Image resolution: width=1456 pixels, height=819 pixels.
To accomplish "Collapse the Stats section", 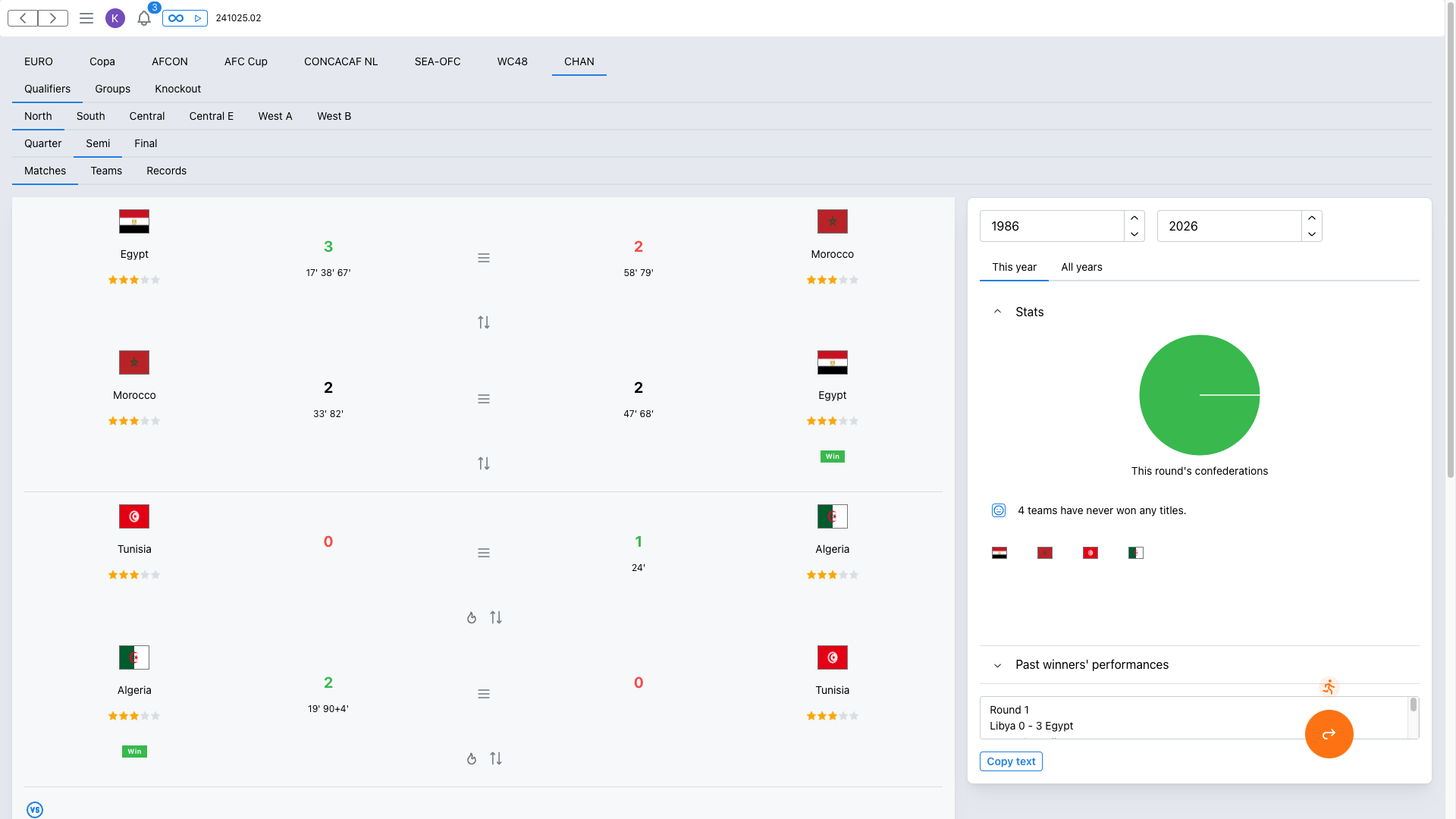I will (998, 312).
